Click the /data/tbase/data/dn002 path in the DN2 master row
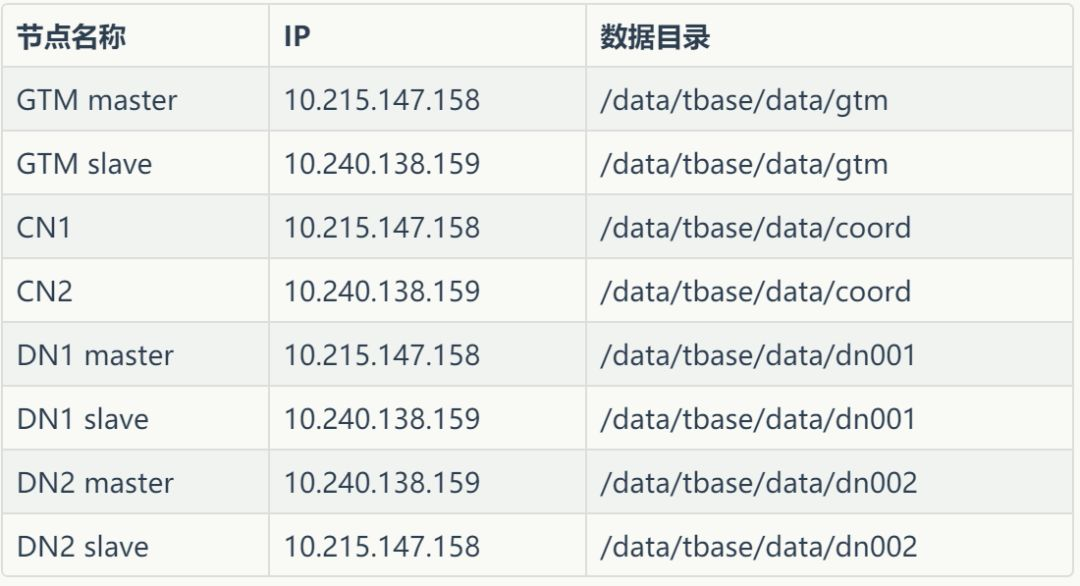This screenshot has width=1080, height=586. coord(758,483)
